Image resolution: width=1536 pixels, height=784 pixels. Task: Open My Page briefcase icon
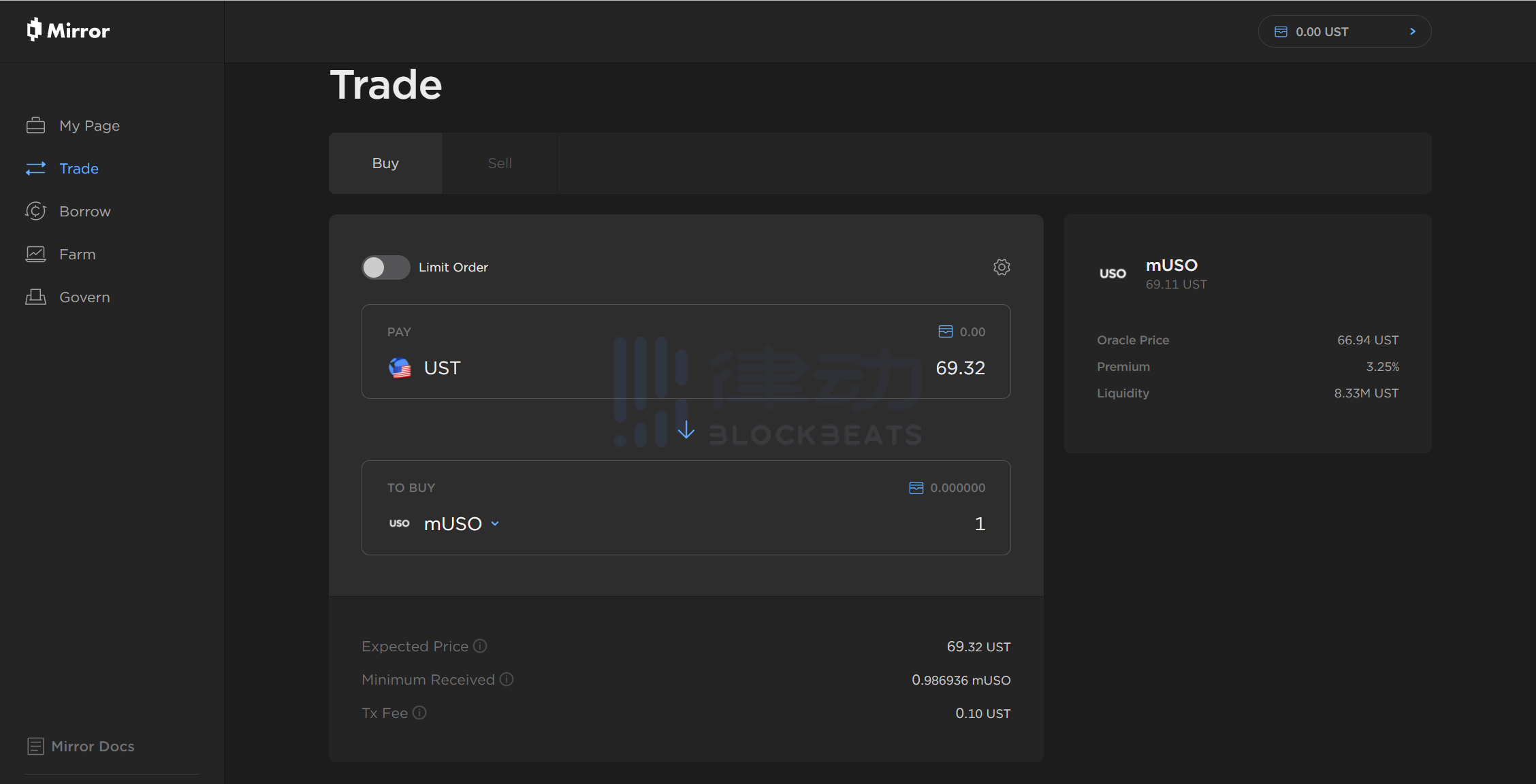click(35, 125)
